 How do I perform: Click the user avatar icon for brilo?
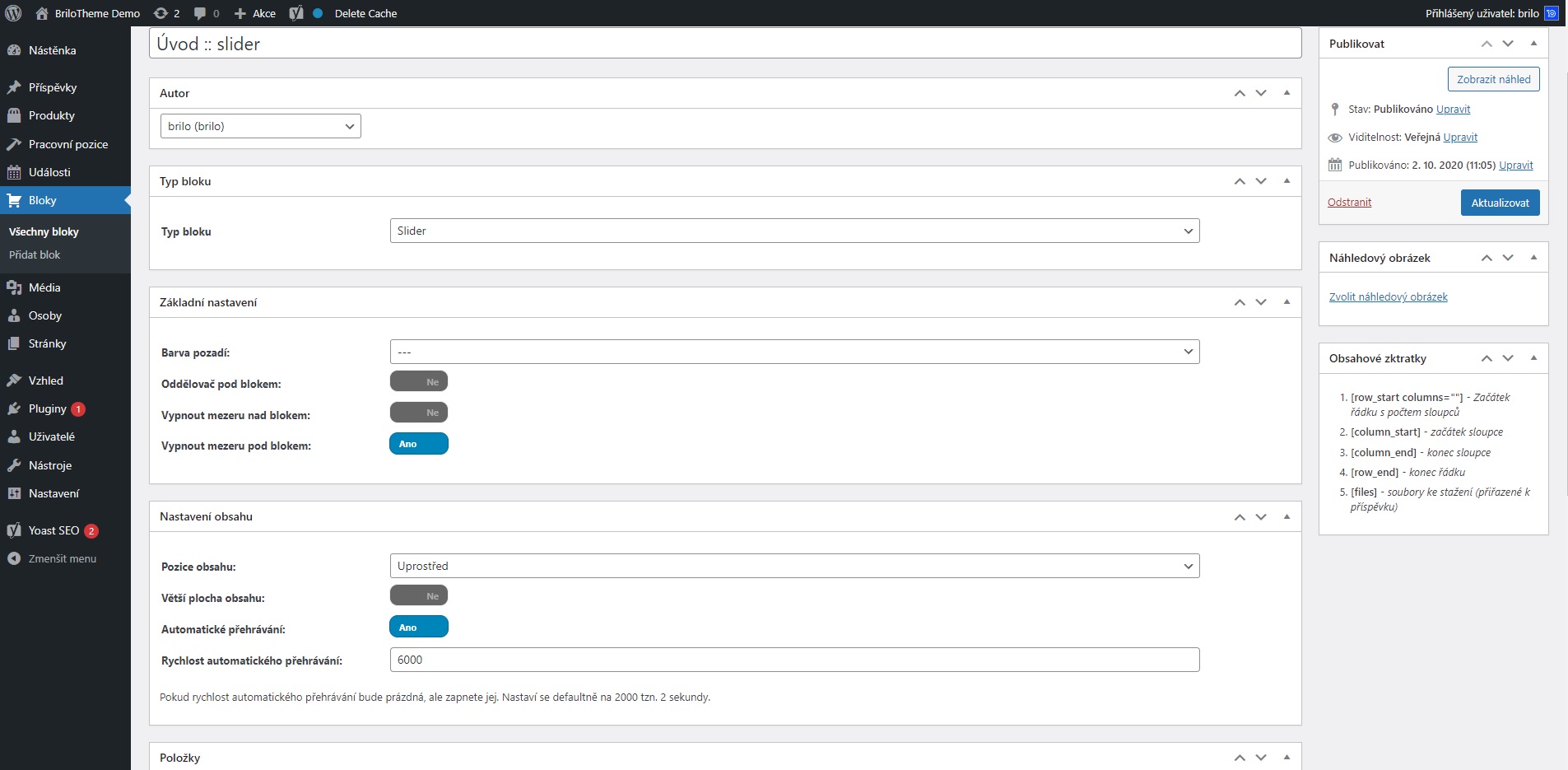click(x=1552, y=13)
